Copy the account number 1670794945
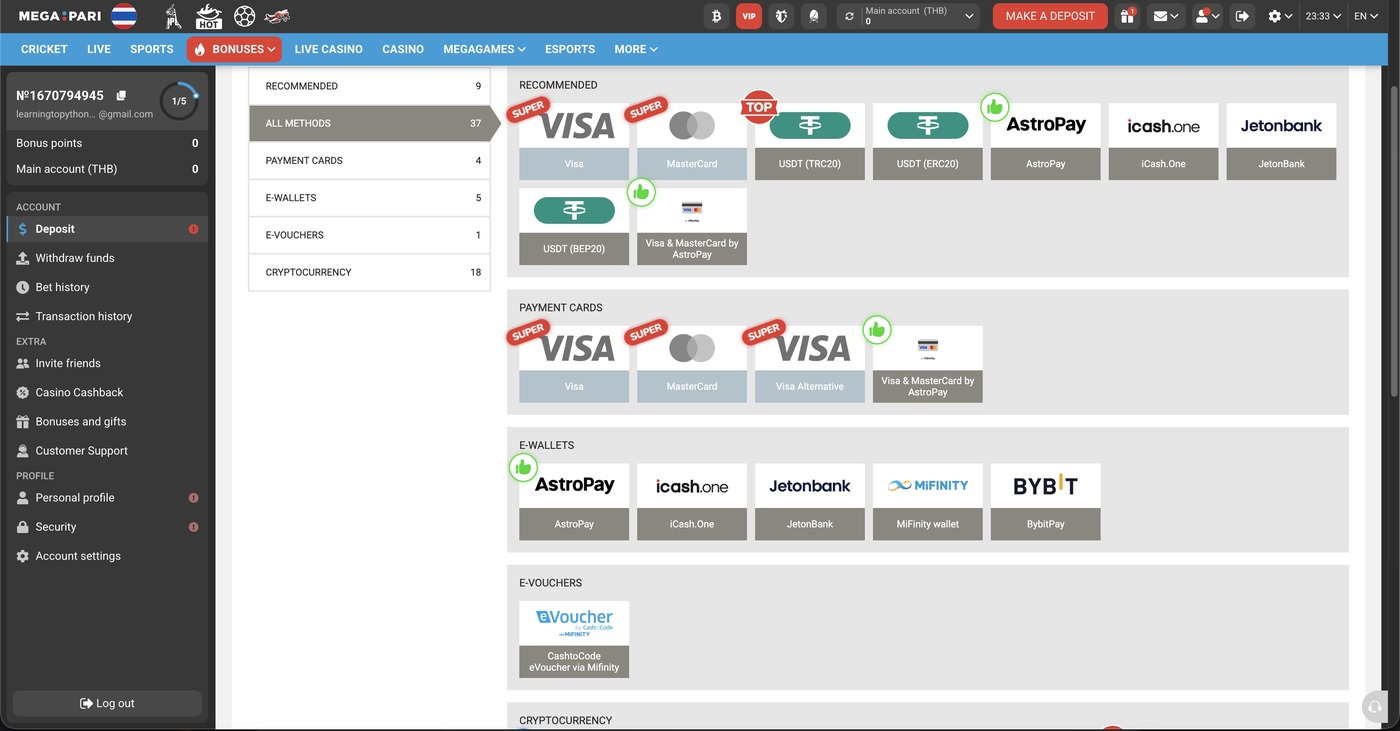The height and width of the screenshot is (731, 1400). tap(121, 96)
